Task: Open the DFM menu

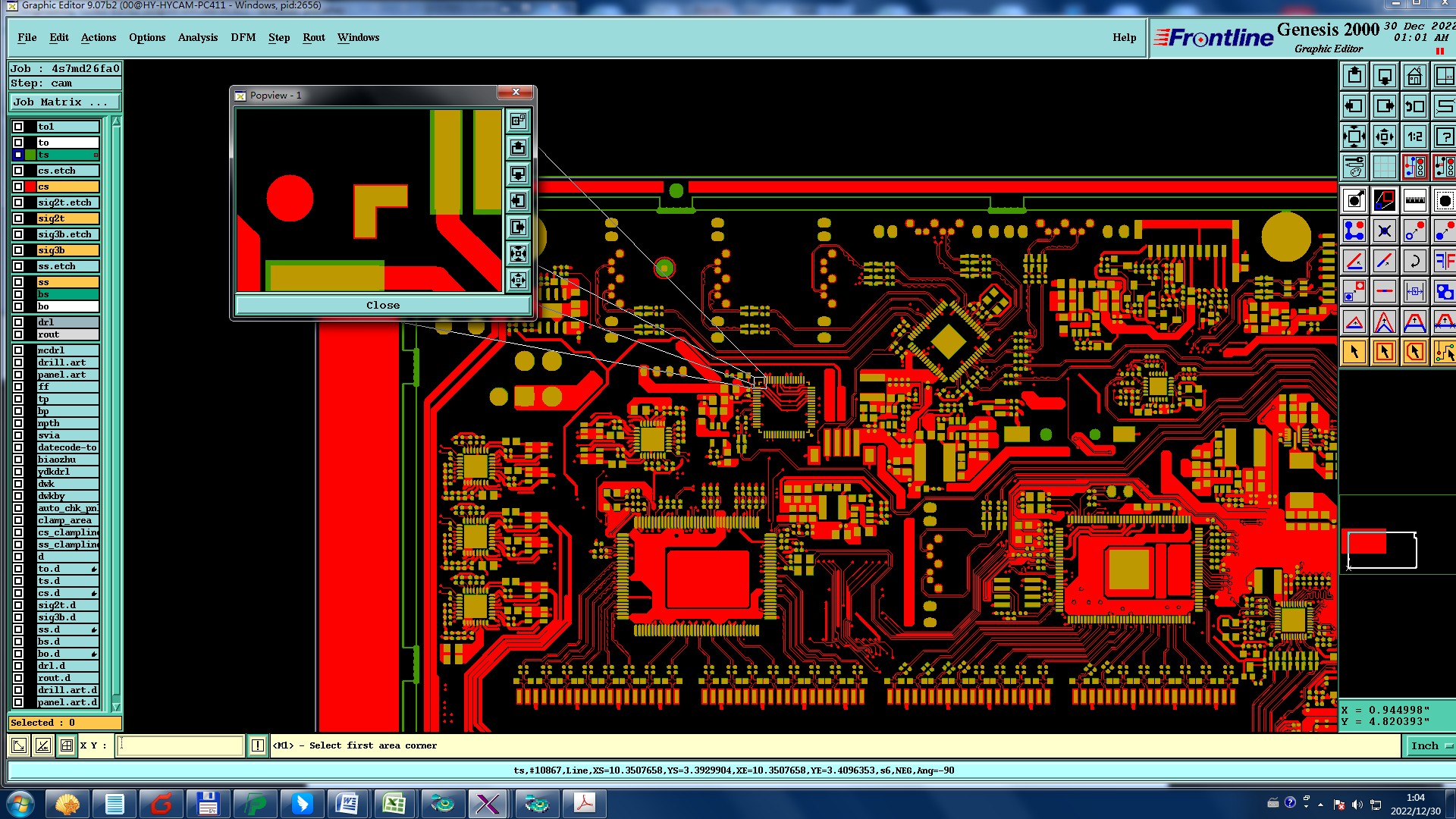Action: (x=243, y=37)
